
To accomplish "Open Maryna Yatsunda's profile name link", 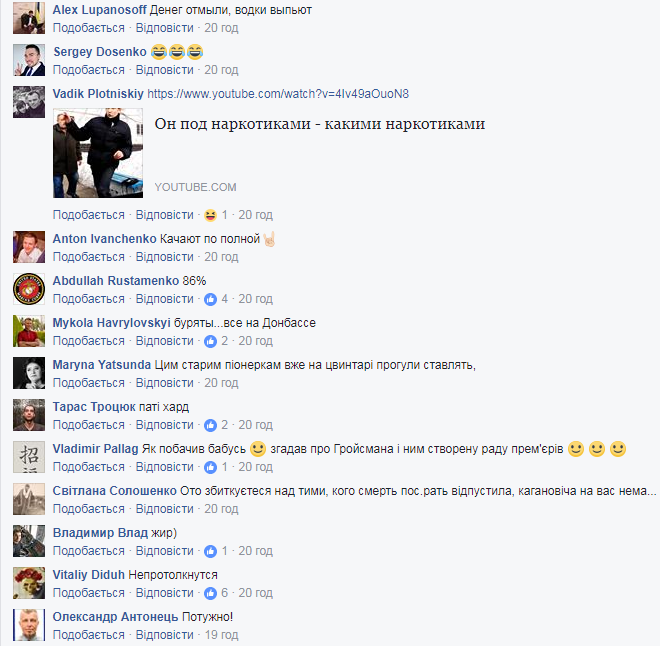I will click(101, 365).
